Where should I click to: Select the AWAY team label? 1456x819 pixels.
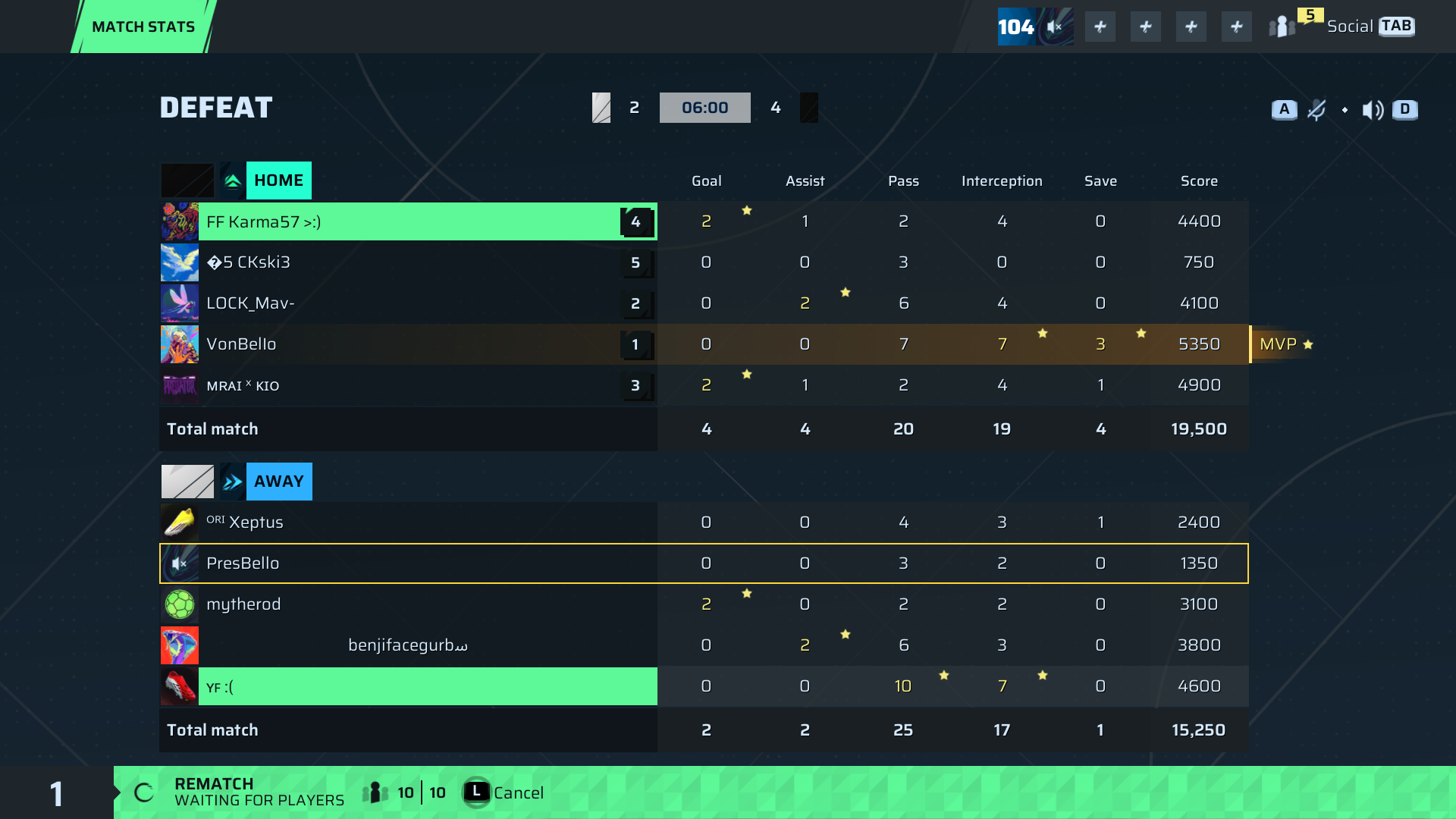coord(279,482)
